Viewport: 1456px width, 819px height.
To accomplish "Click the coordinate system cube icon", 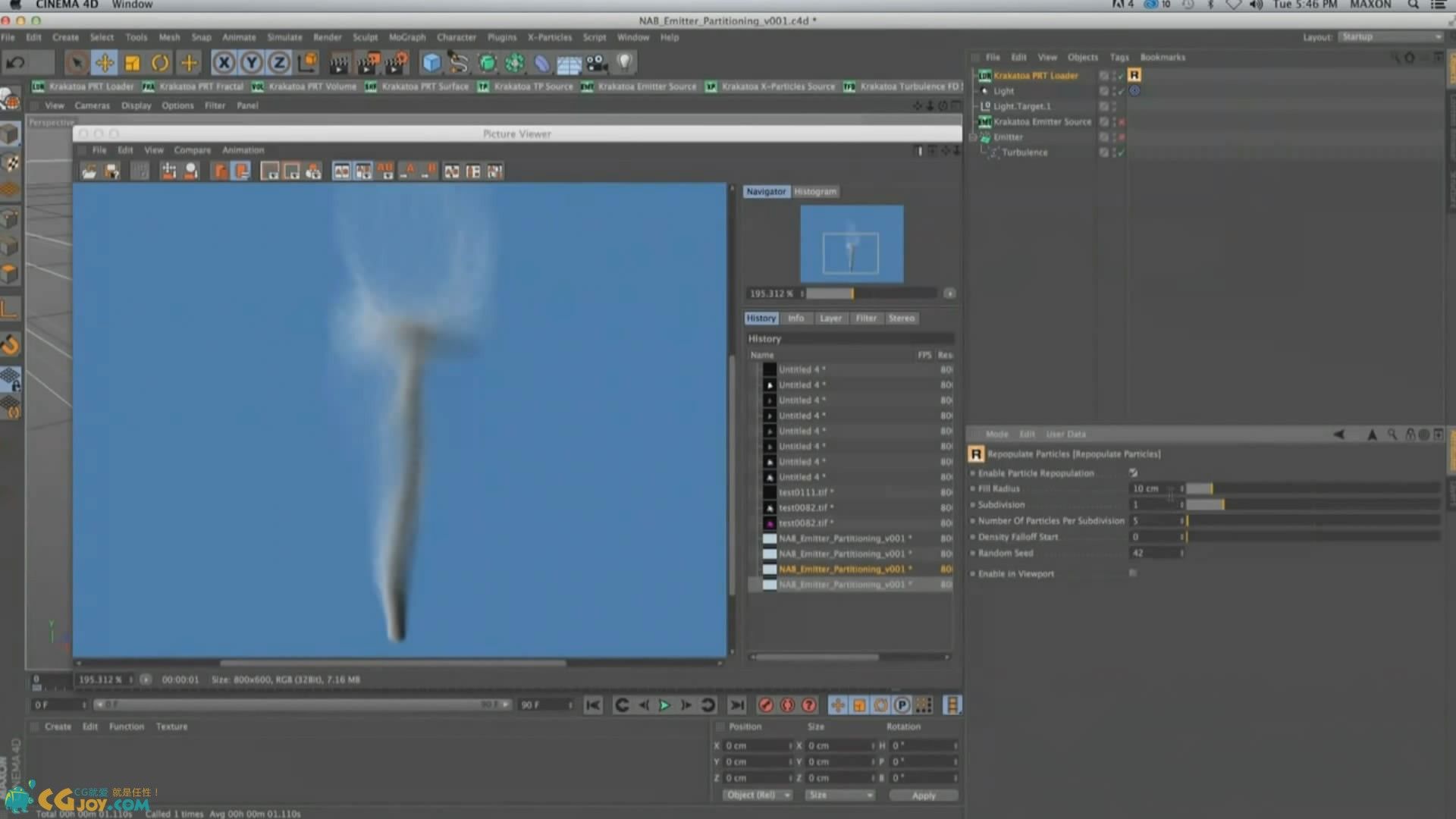I will (308, 63).
